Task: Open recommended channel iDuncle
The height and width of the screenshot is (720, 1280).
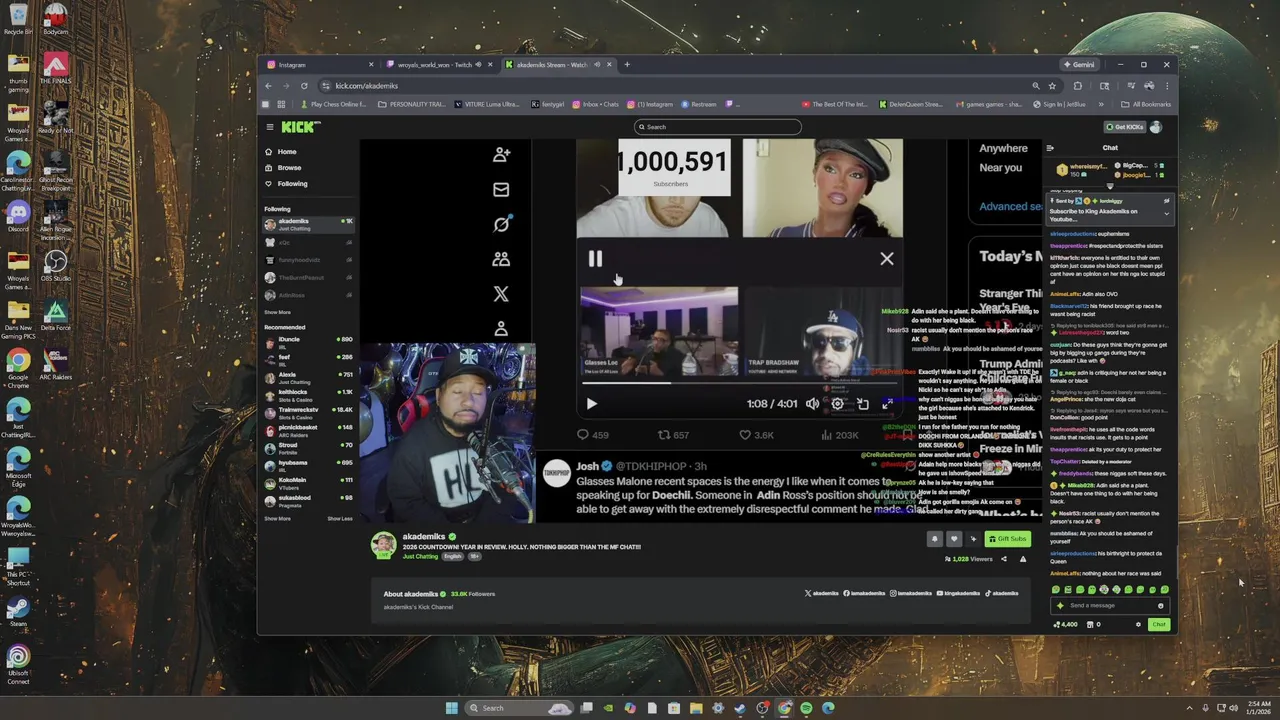Action: 308,342
